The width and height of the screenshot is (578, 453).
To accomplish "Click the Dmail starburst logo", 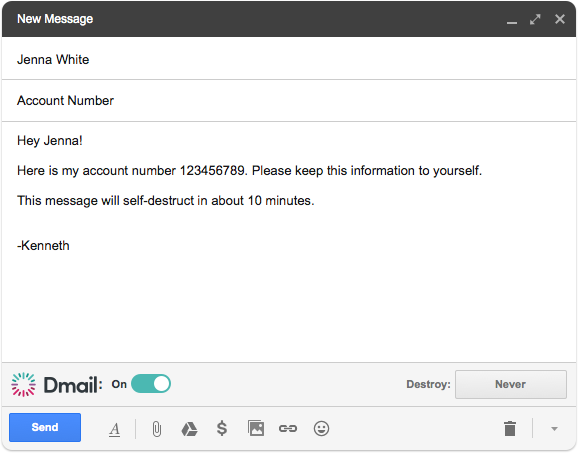I will pos(23,384).
